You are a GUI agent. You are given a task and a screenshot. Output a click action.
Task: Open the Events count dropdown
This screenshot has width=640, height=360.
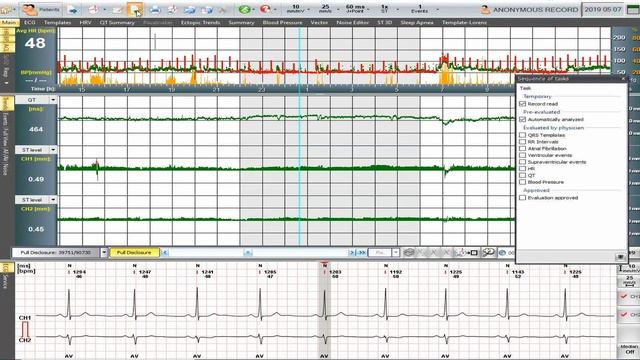(438, 9)
